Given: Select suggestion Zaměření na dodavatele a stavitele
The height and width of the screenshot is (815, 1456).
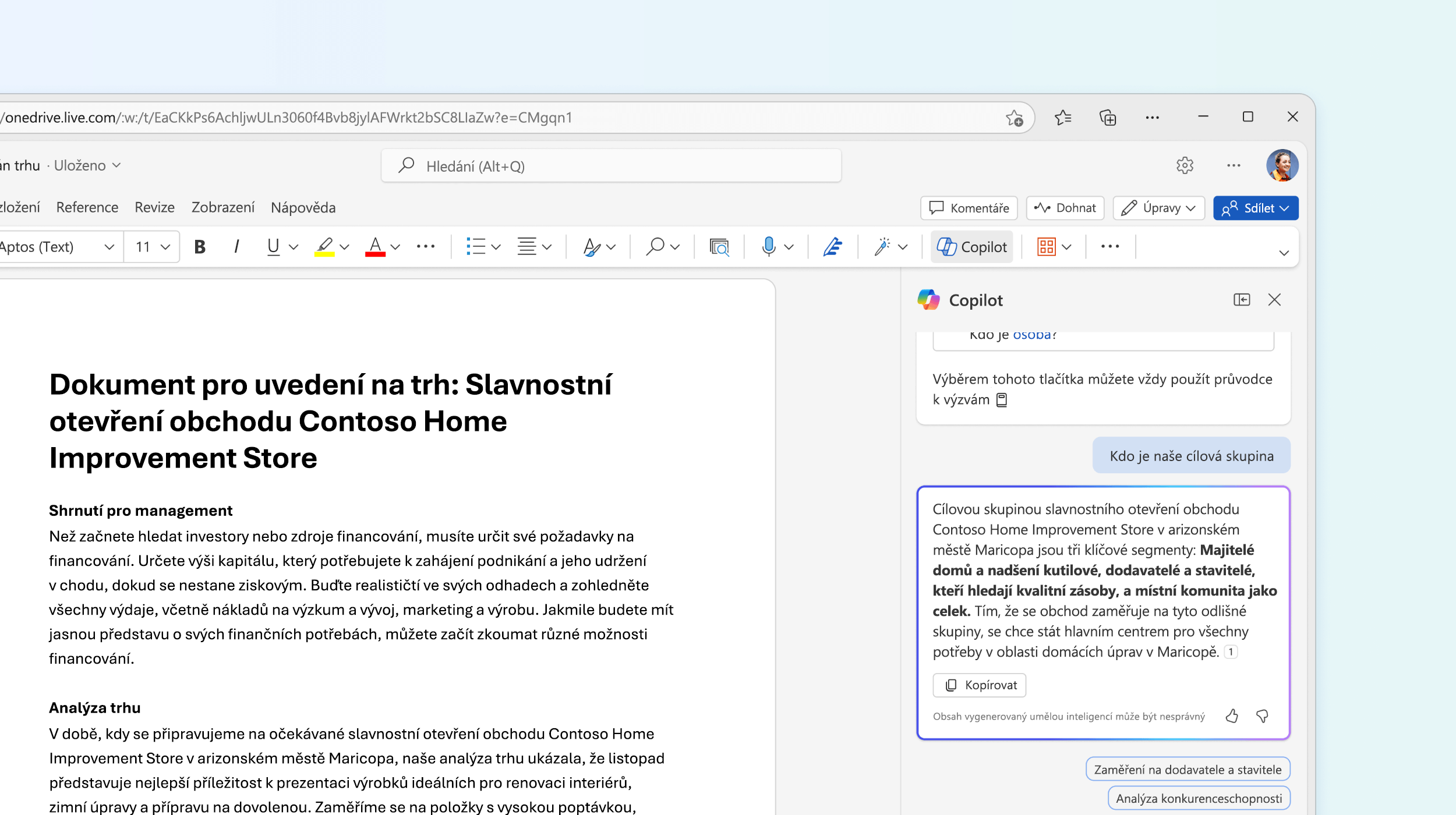Looking at the screenshot, I should point(1188,769).
